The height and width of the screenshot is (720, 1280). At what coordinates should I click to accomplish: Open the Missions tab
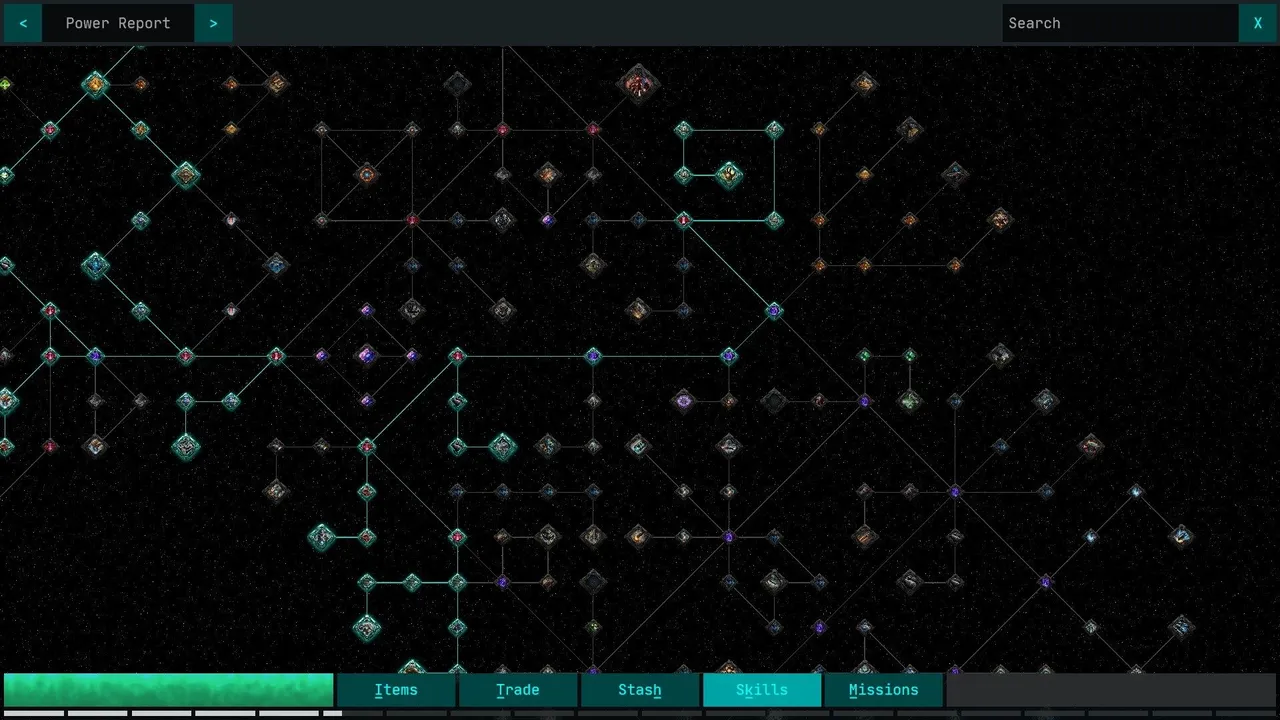tap(884, 690)
